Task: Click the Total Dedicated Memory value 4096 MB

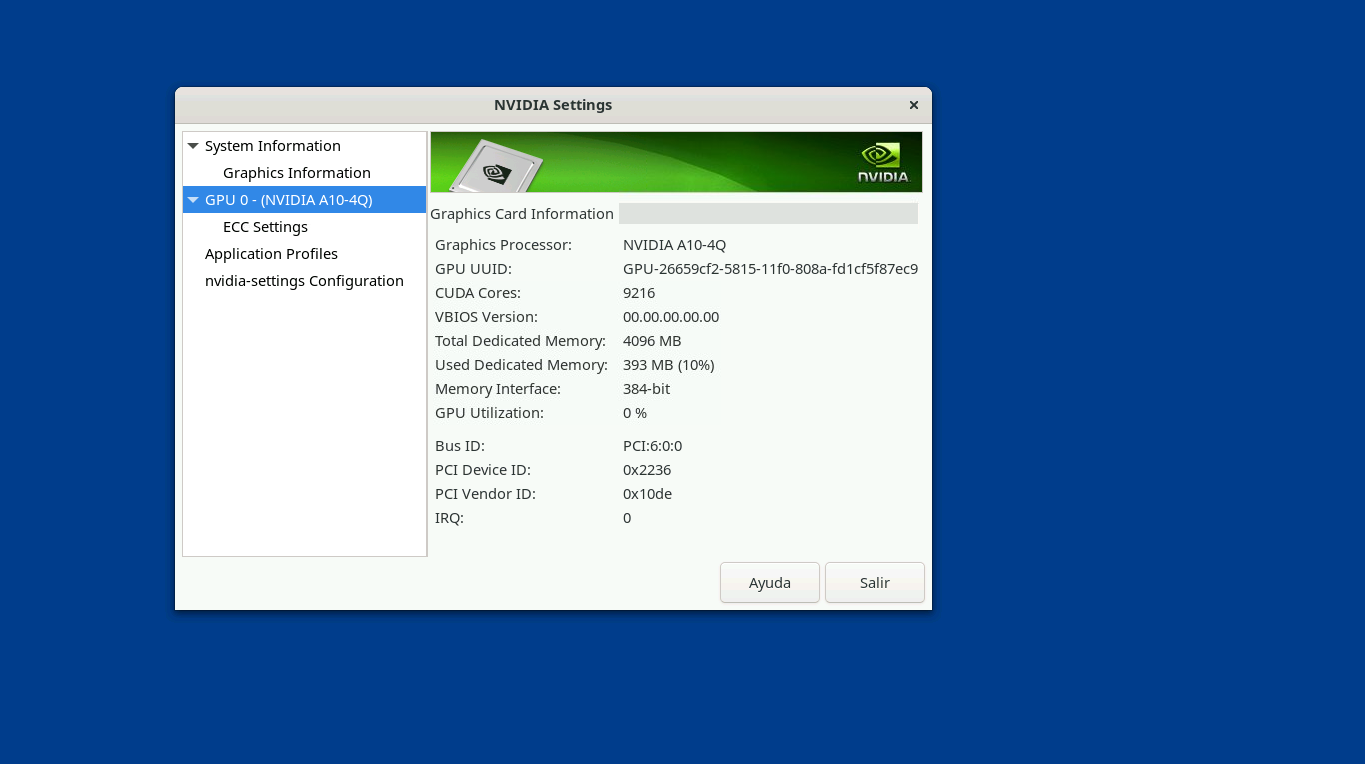Action: 652,341
